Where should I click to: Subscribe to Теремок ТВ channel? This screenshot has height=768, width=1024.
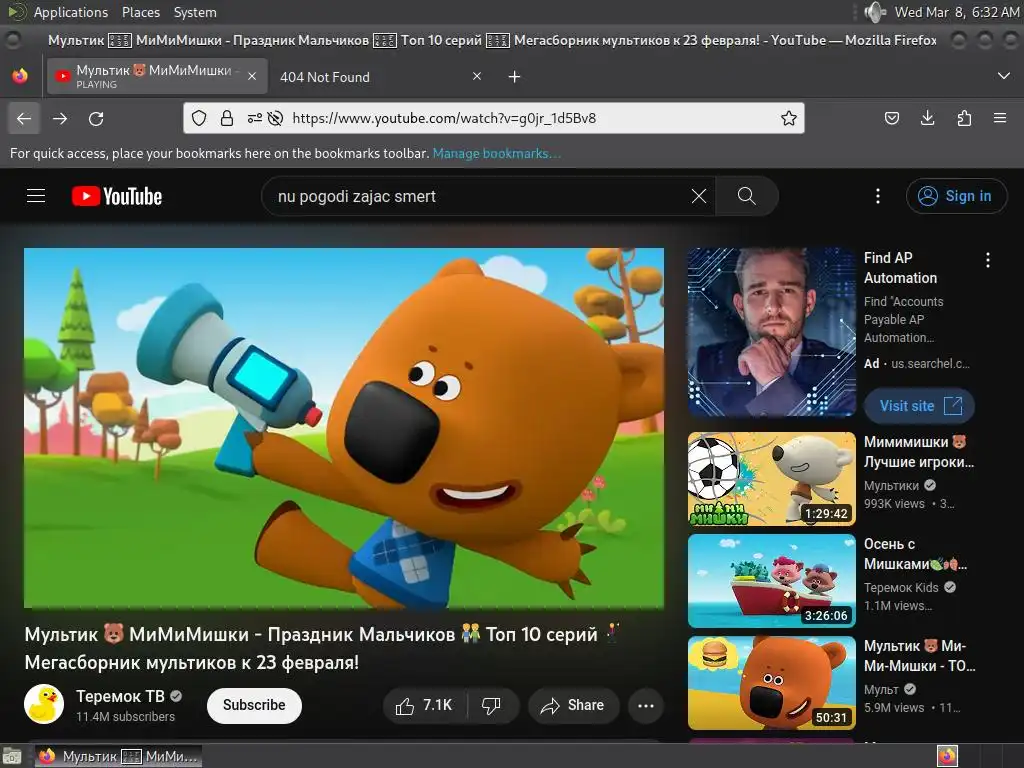(x=254, y=705)
